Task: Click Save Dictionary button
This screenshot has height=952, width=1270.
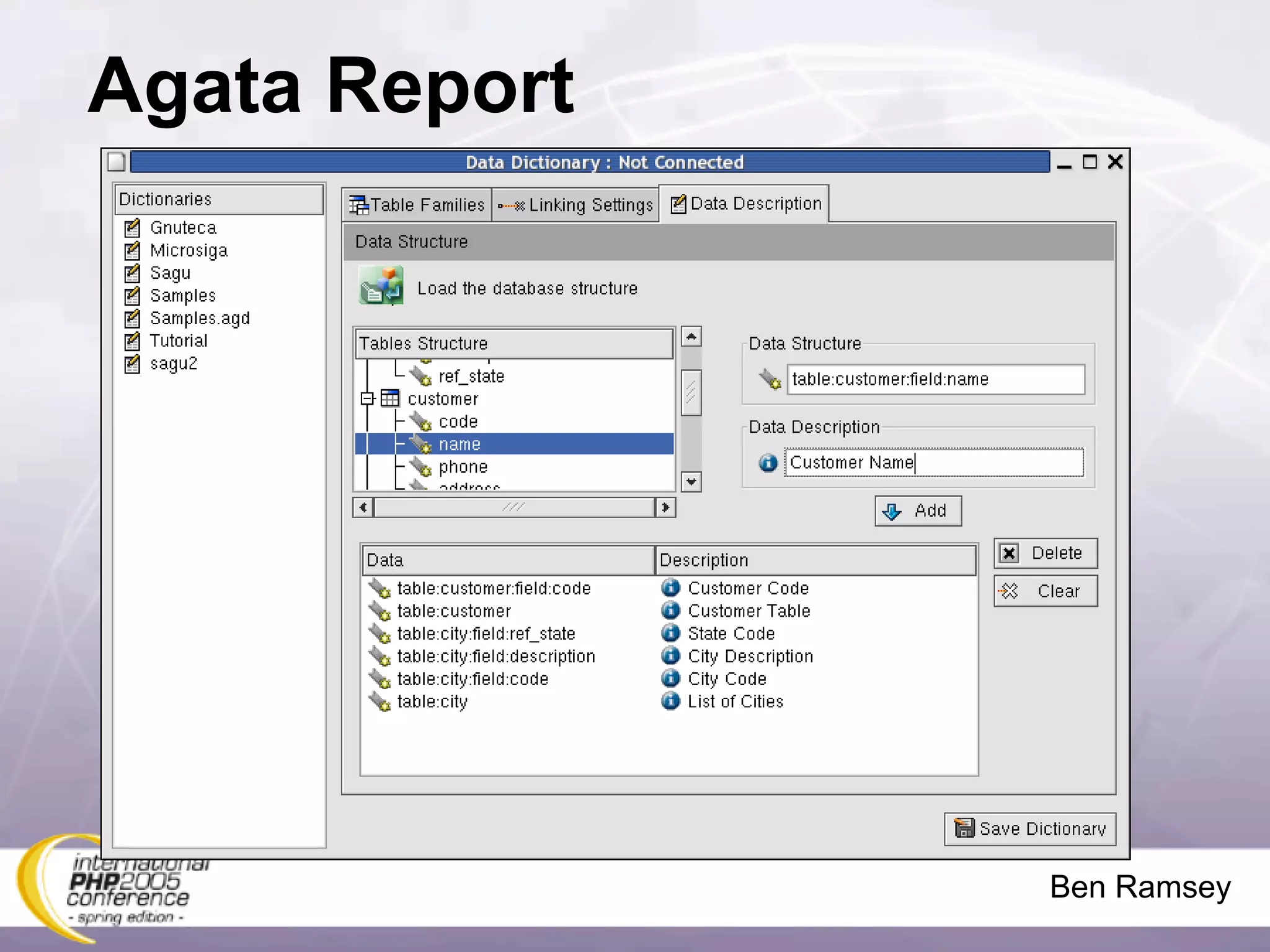Action: click(x=1030, y=829)
